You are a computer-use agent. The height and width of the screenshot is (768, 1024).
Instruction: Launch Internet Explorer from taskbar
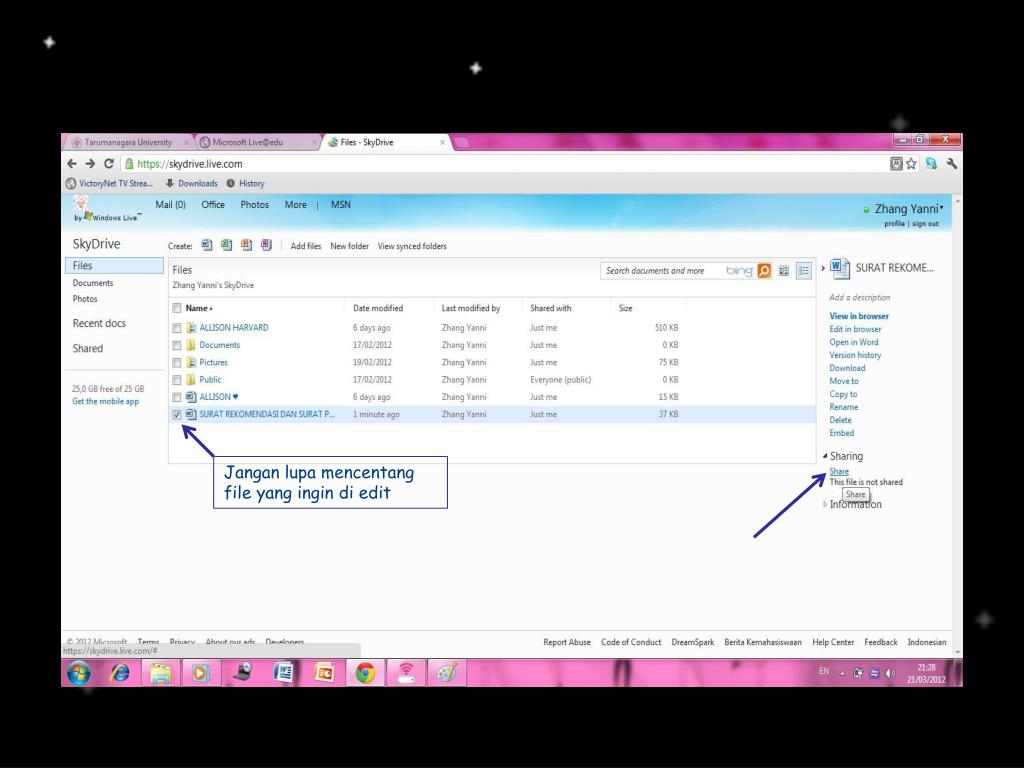pos(120,673)
